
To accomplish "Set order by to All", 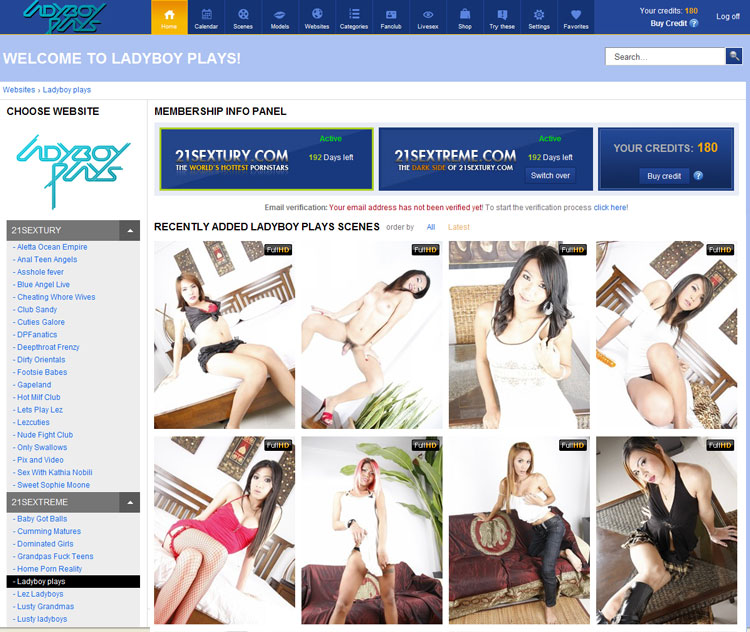I will click(x=430, y=227).
